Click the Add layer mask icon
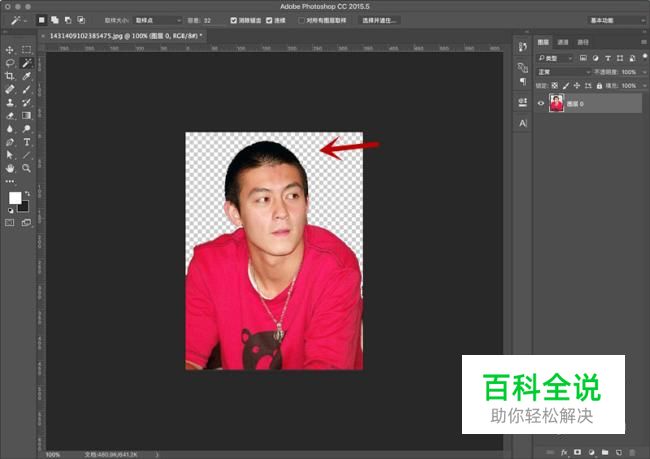Image resolution: width=650 pixels, height=459 pixels. (x=577, y=452)
